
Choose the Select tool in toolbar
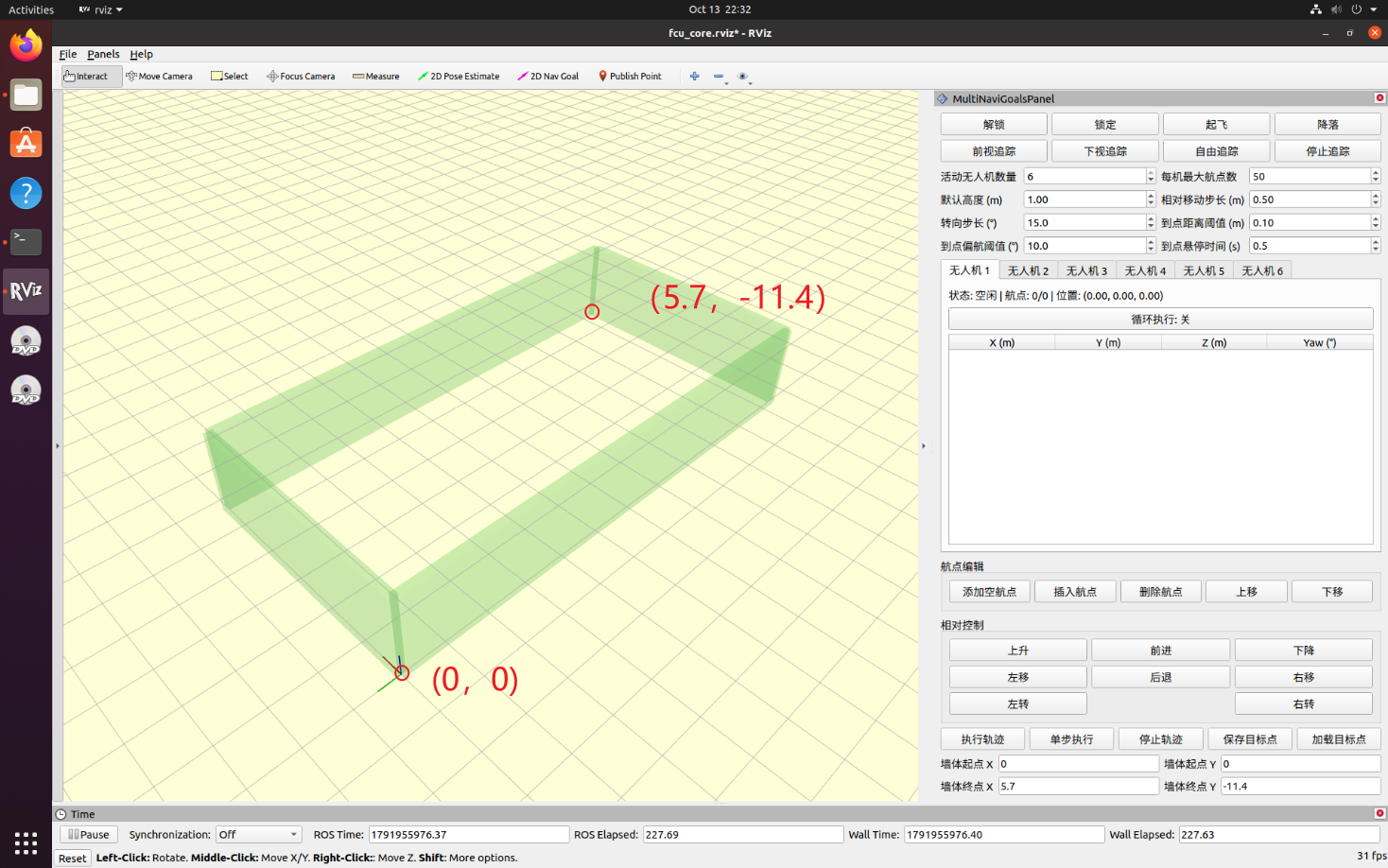click(x=230, y=77)
